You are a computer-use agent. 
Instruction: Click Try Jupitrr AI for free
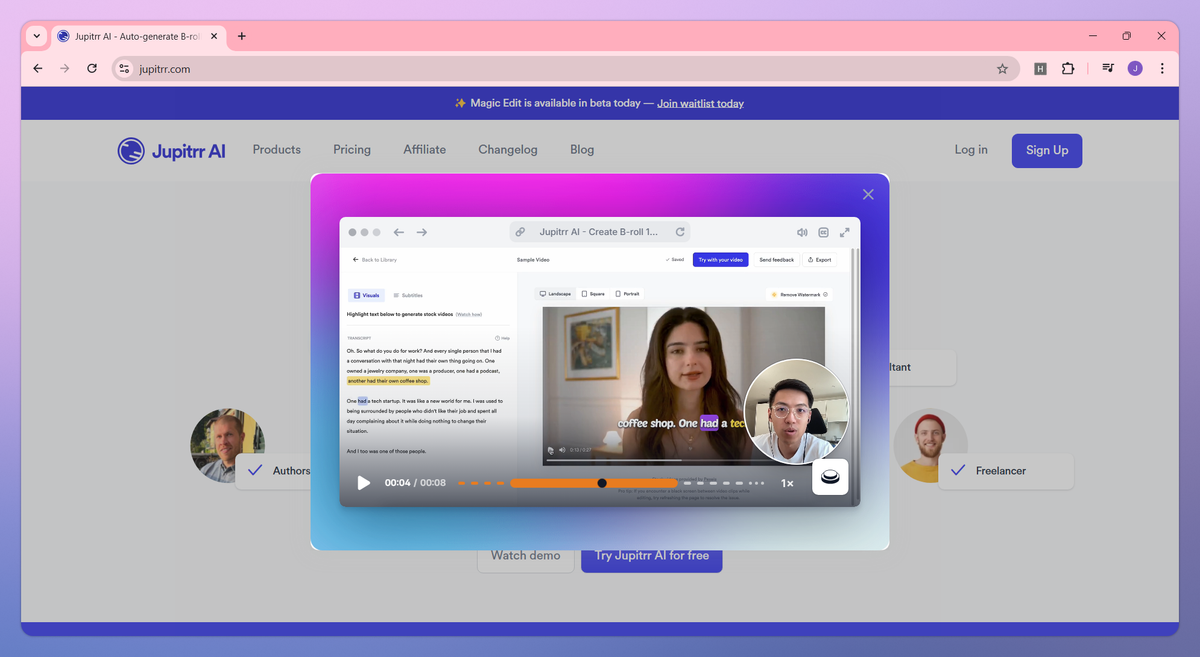coord(652,556)
